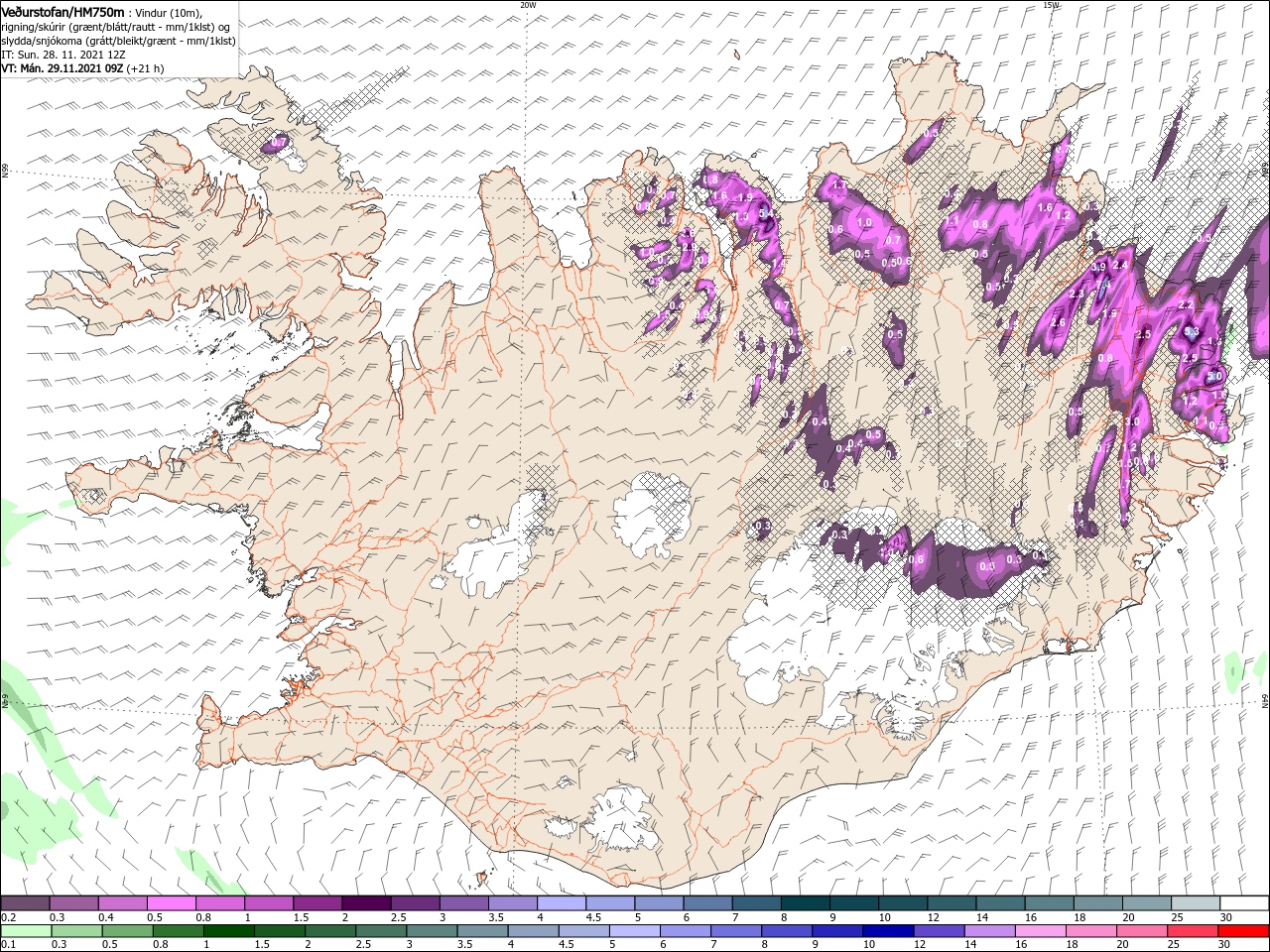The width and height of the screenshot is (1270, 952).
Task: Click the darkest purple 2–2.5 snow swatch
Action: coord(366,903)
